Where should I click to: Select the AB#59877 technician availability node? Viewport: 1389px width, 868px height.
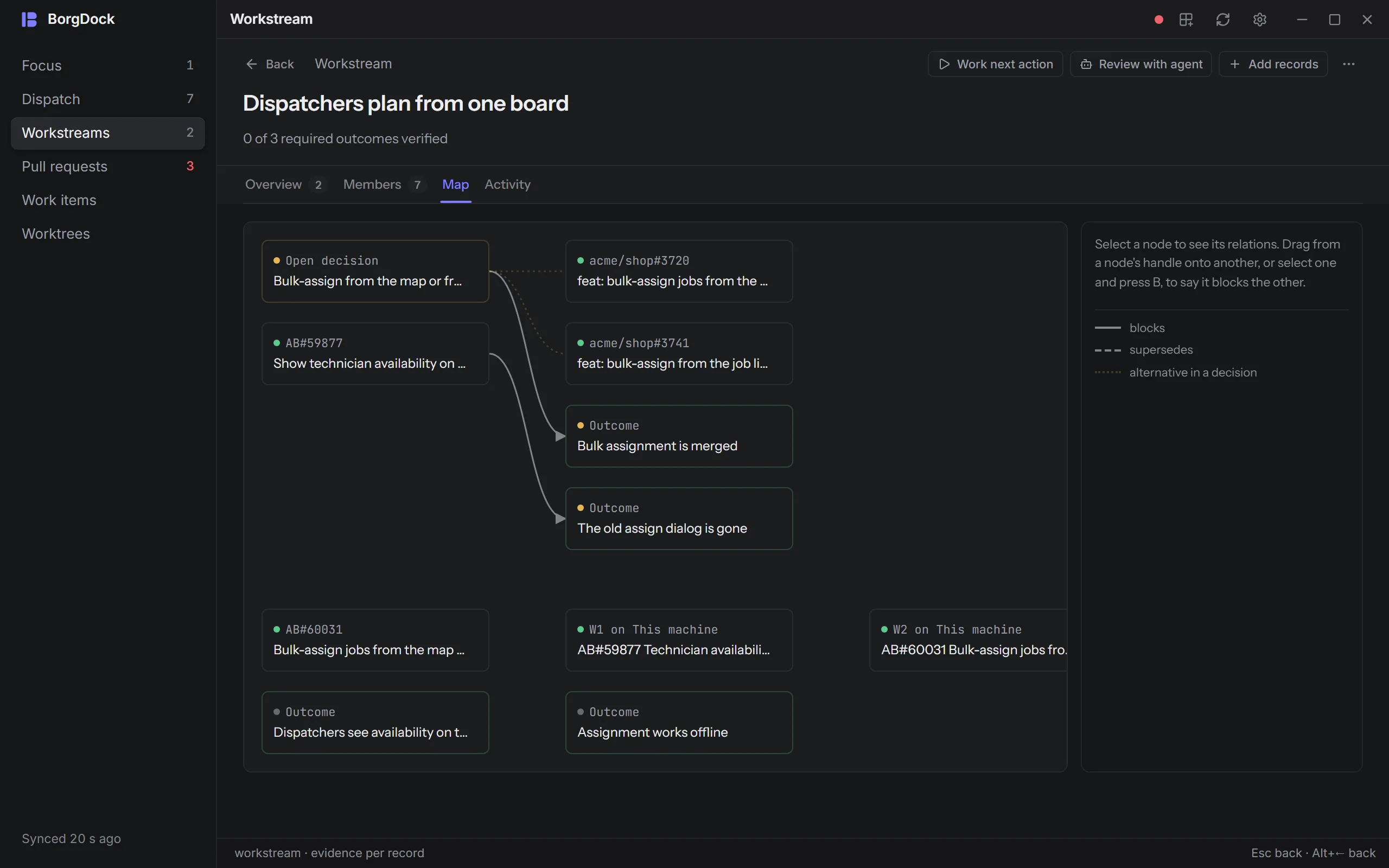coord(375,354)
